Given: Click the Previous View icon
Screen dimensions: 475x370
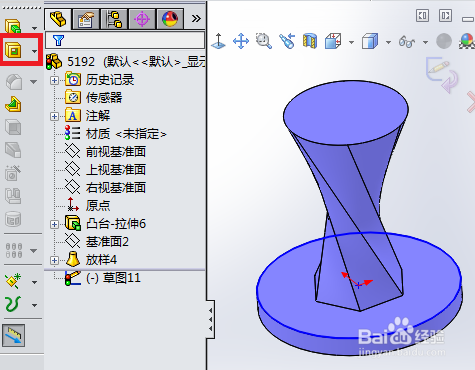Looking at the screenshot, I should pyautogui.click(x=287, y=41).
